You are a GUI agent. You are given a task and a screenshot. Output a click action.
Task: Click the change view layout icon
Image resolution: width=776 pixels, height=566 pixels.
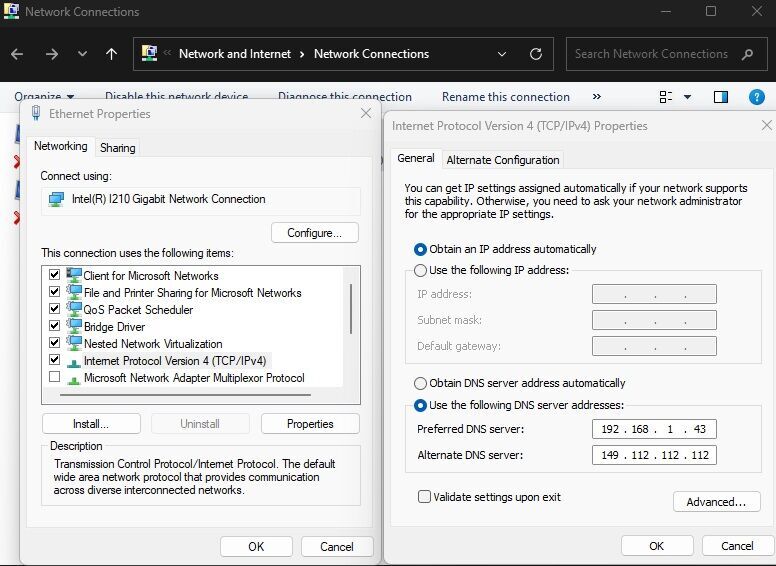[666, 97]
